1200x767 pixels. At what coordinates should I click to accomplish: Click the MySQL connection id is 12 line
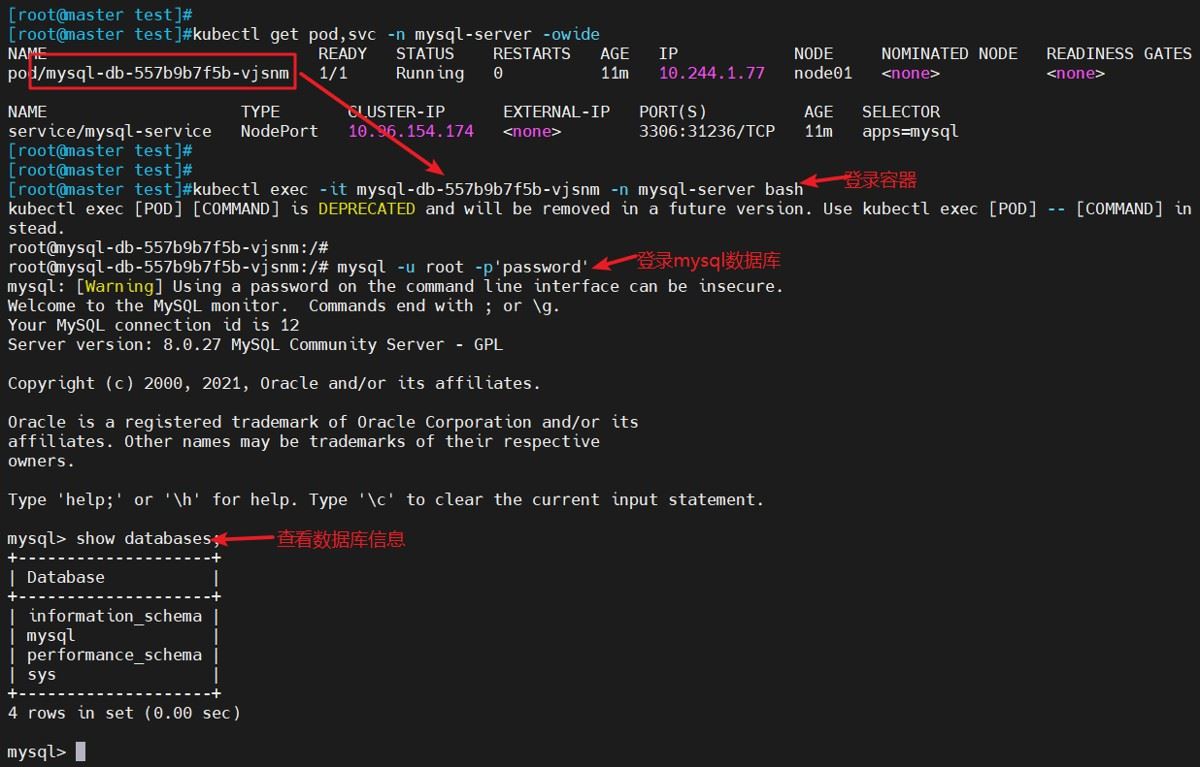pos(153,325)
